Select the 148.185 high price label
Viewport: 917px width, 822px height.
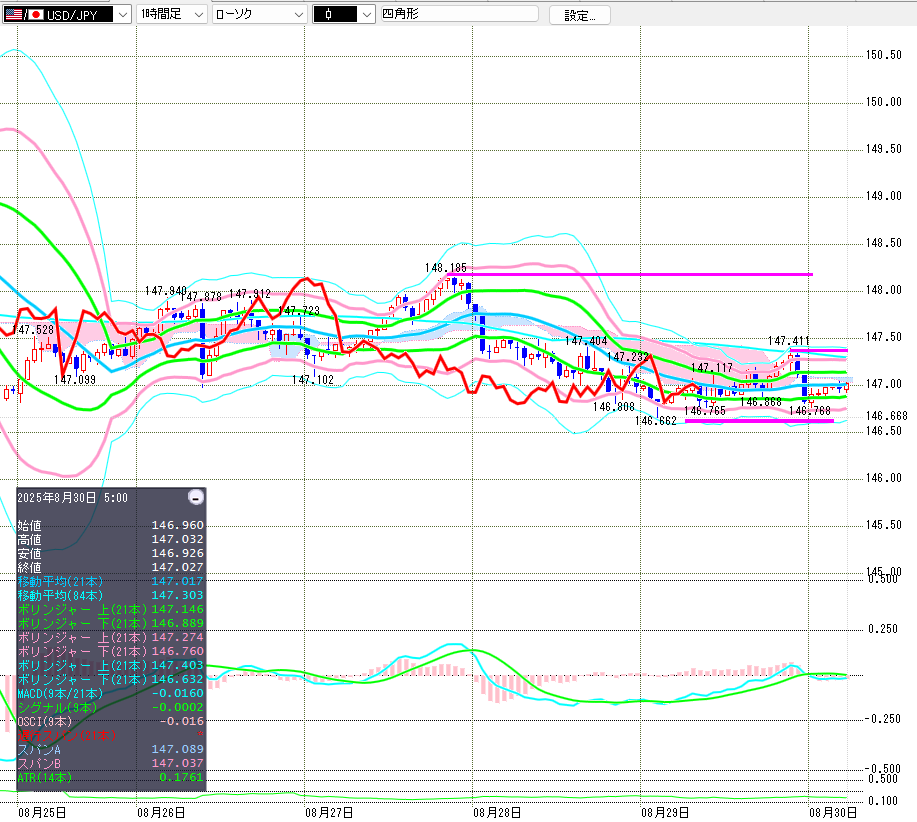pos(446,268)
